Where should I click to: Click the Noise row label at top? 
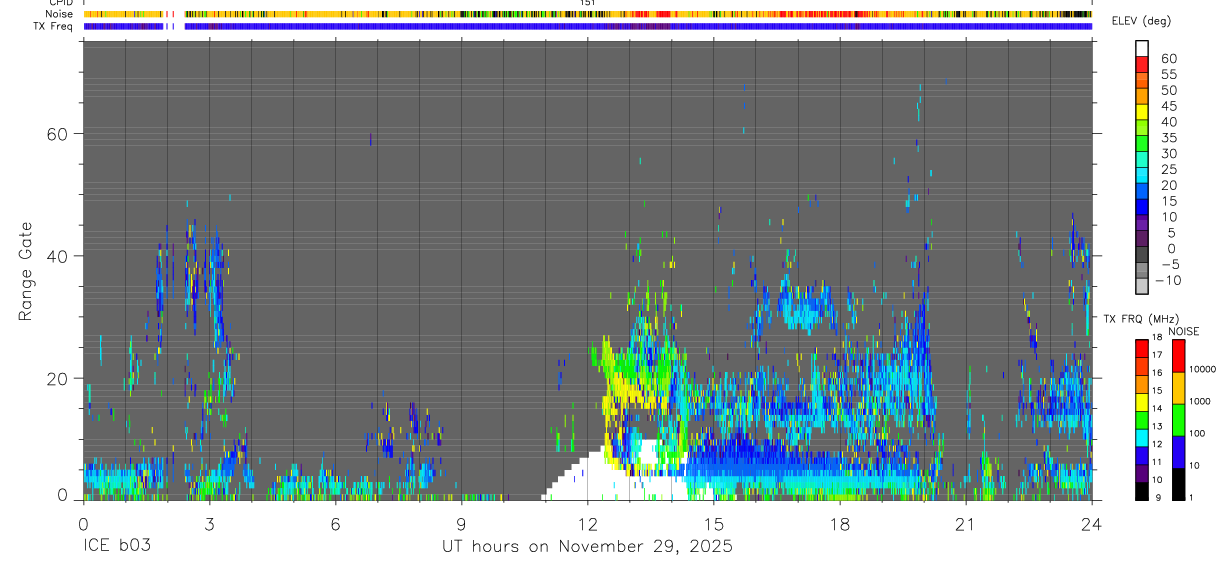click(60, 14)
